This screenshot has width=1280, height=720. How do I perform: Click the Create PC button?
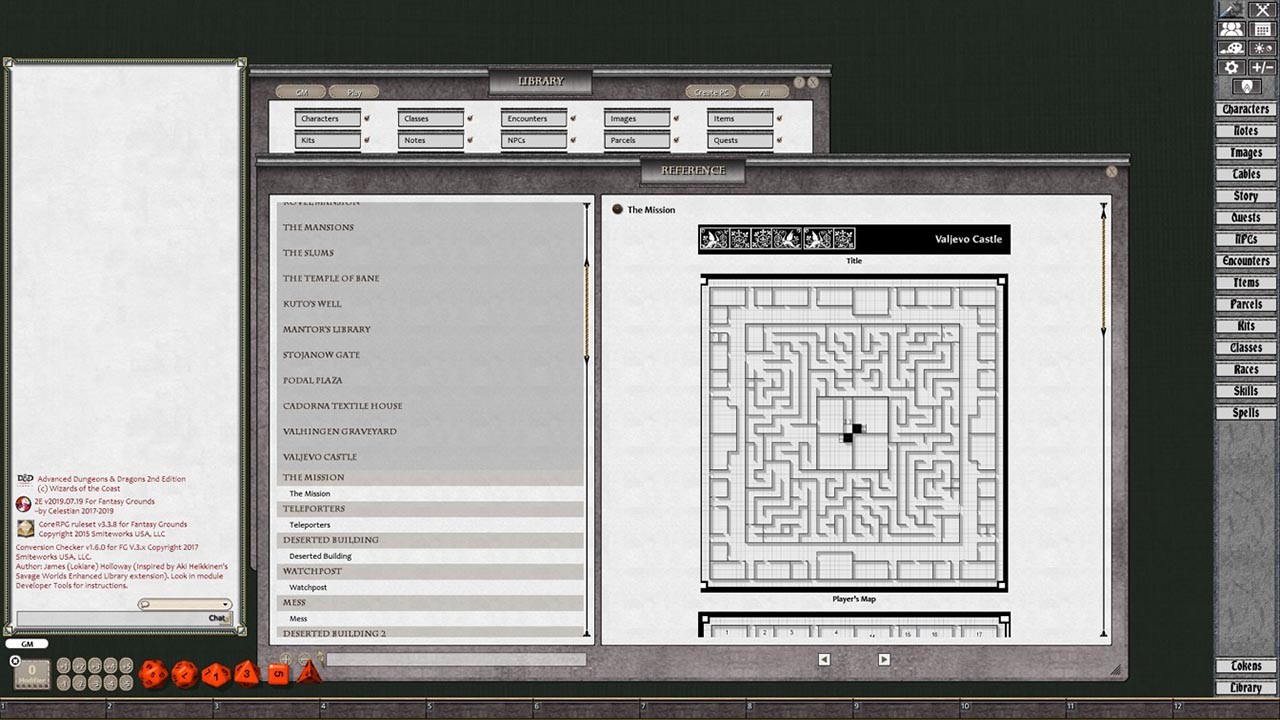pyautogui.click(x=711, y=90)
